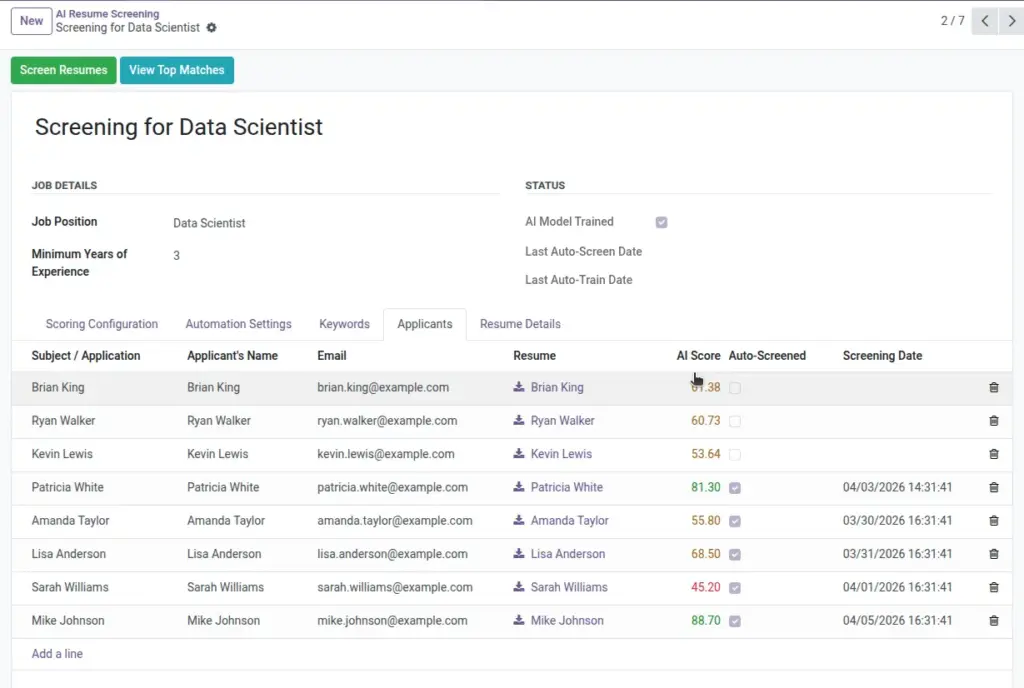
Task: Click email ryan.walker@example.com
Action: (x=387, y=420)
